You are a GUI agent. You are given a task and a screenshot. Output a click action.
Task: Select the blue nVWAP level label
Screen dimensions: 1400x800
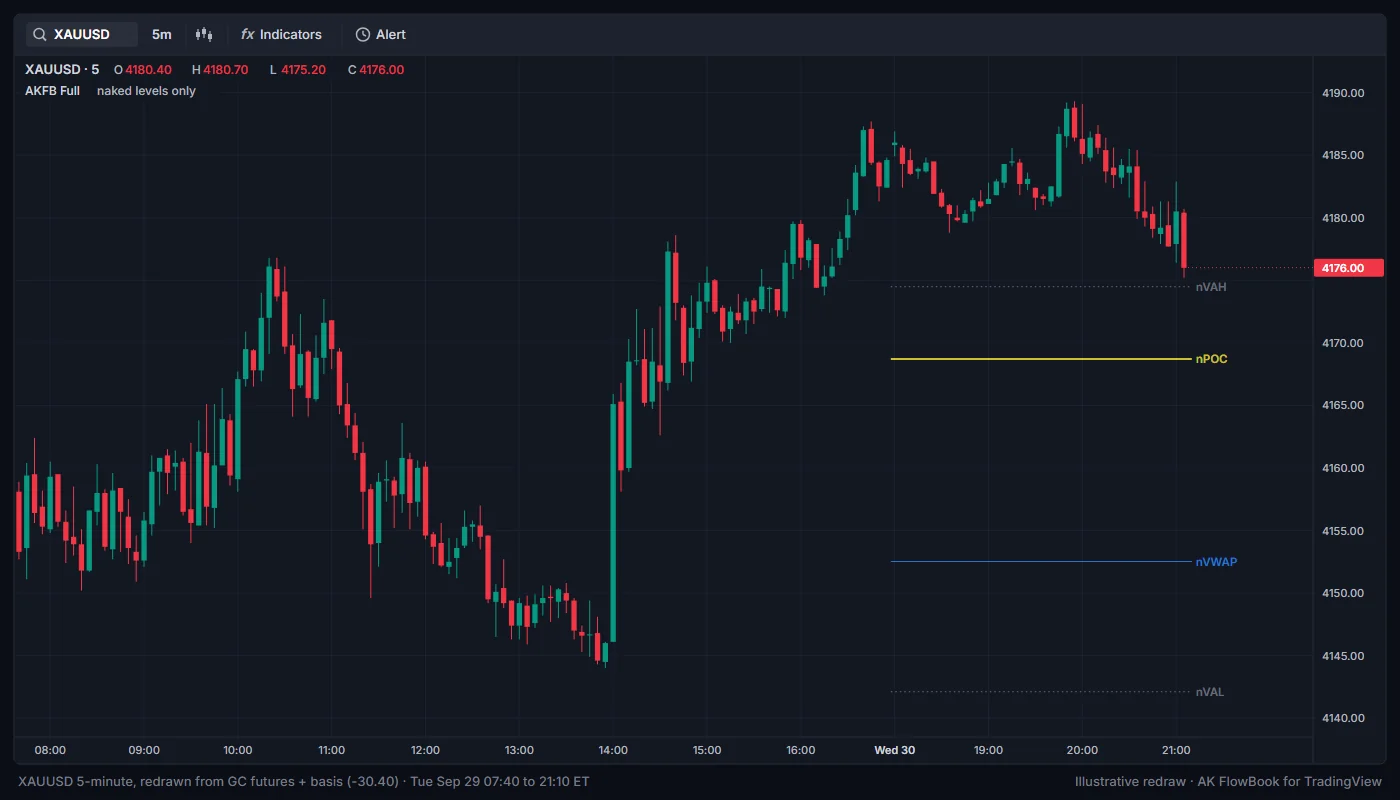pos(1216,562)
